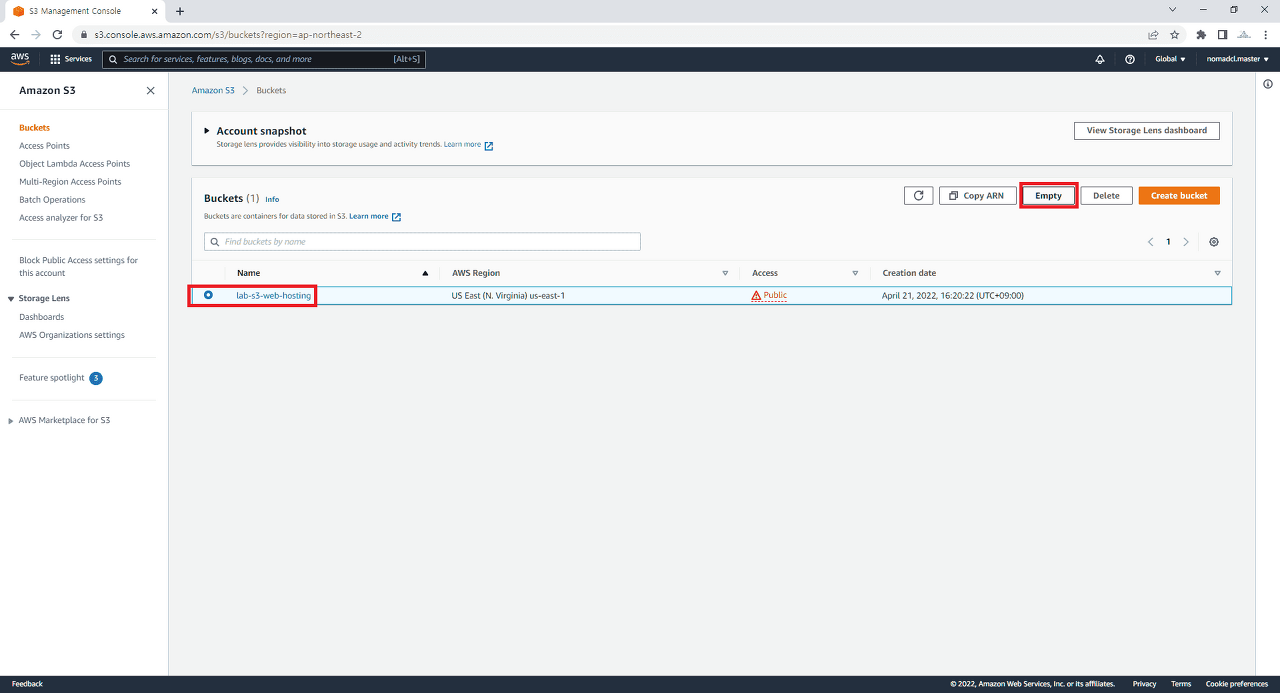Open the Services grid menu

pyautogui.click(x=70, y=59)
